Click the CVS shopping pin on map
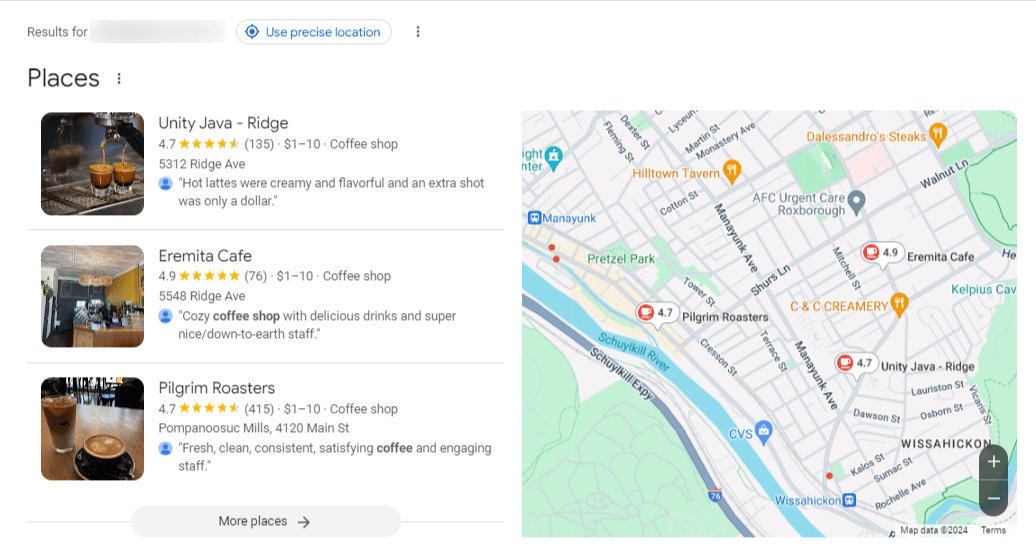 click(765, 431)
